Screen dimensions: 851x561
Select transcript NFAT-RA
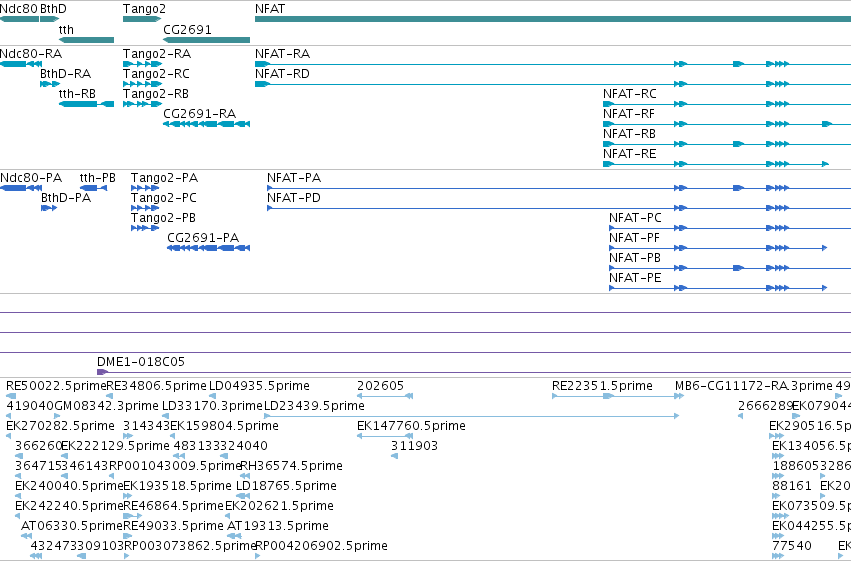coord(282,54)
